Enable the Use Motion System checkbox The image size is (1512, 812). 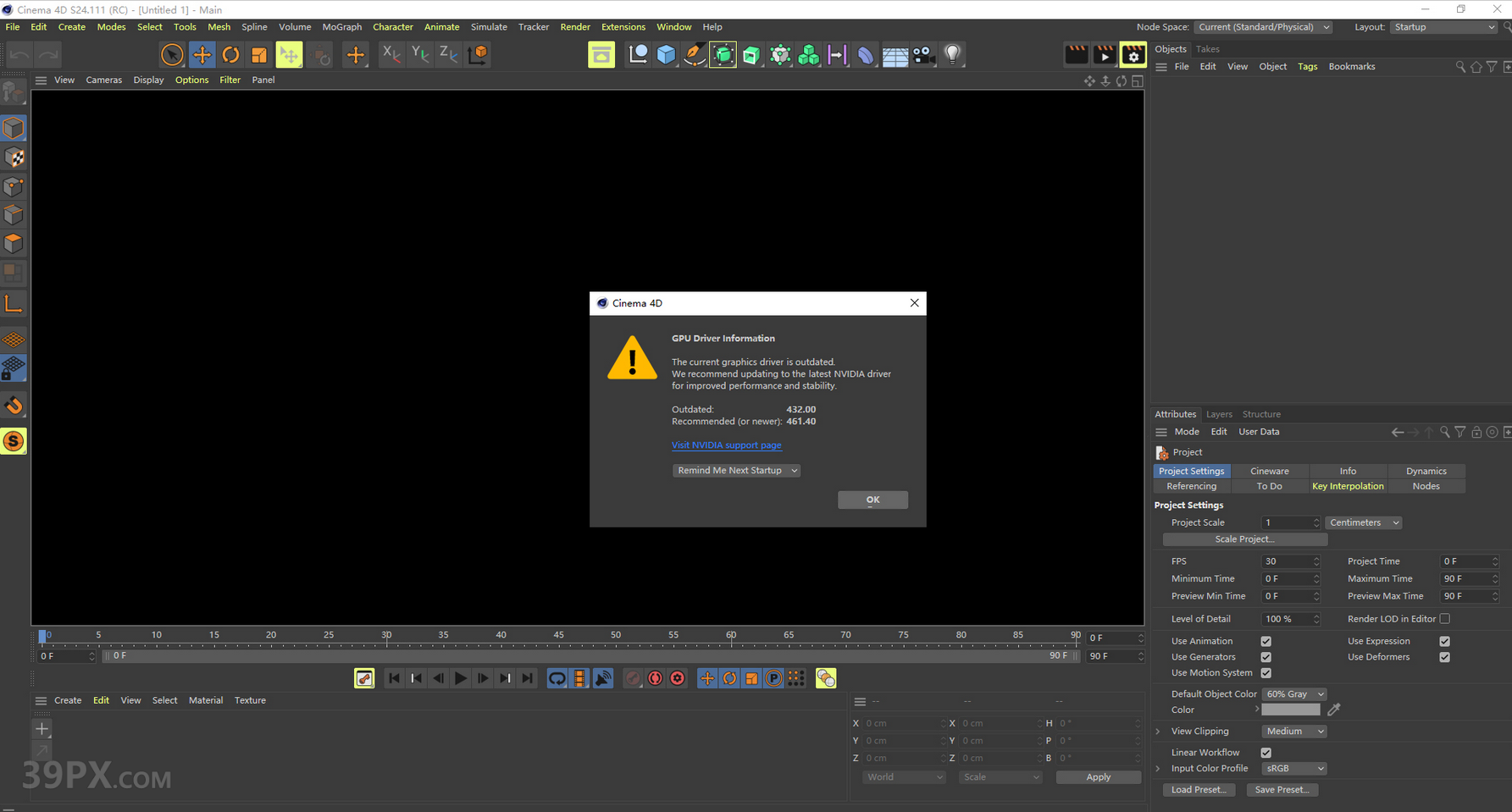1266,672
